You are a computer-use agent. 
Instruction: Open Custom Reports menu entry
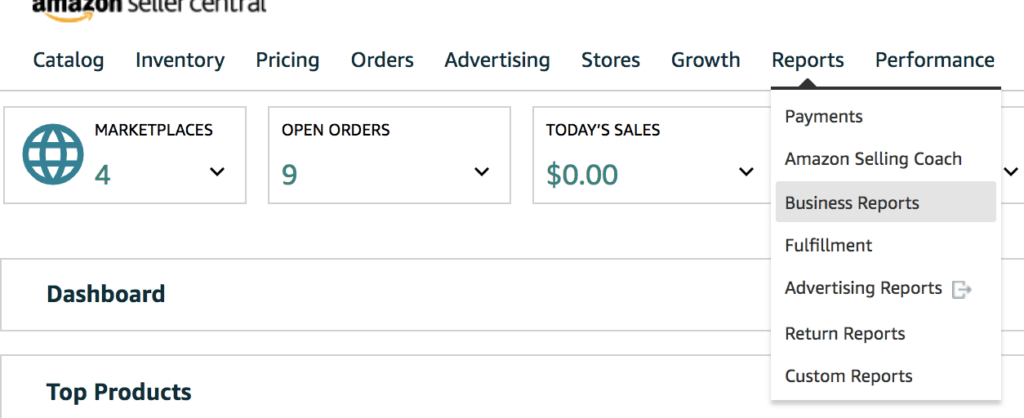[848, 376]
